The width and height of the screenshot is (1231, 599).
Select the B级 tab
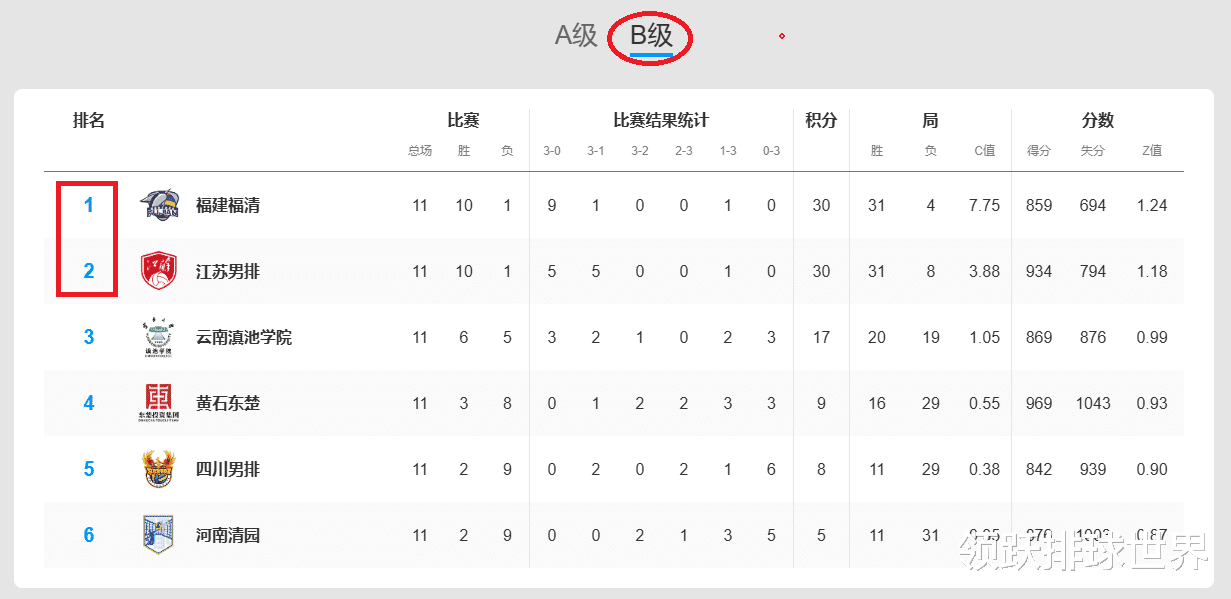pos(651,37)
